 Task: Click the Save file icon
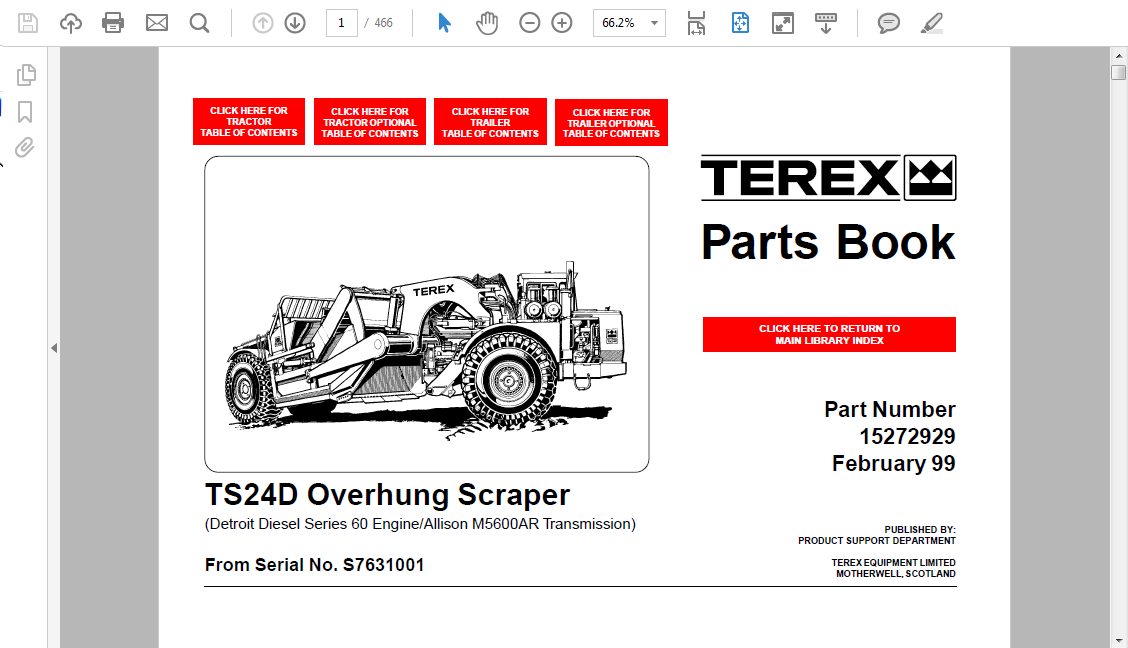point(28,23)
